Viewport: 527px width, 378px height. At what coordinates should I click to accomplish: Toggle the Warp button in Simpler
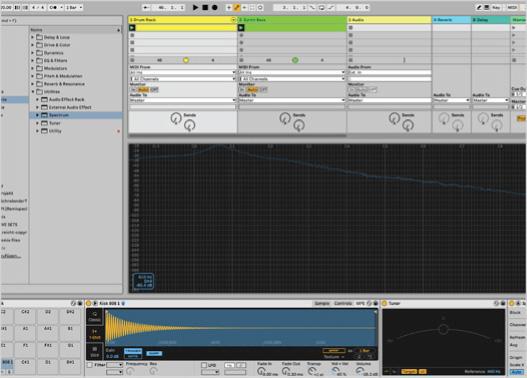point(334,350)
